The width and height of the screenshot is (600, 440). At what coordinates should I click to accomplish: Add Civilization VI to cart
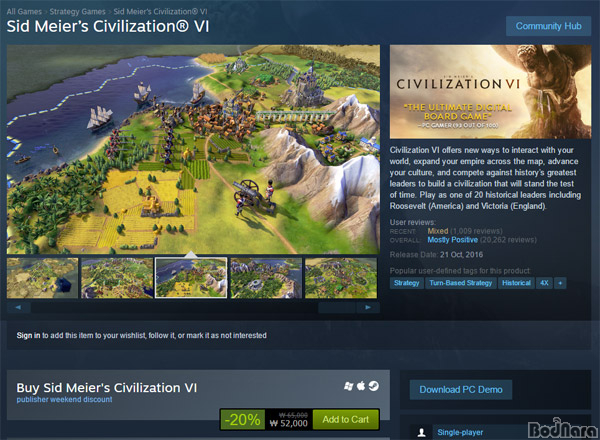pyautogui.click(x=346, y=420)
